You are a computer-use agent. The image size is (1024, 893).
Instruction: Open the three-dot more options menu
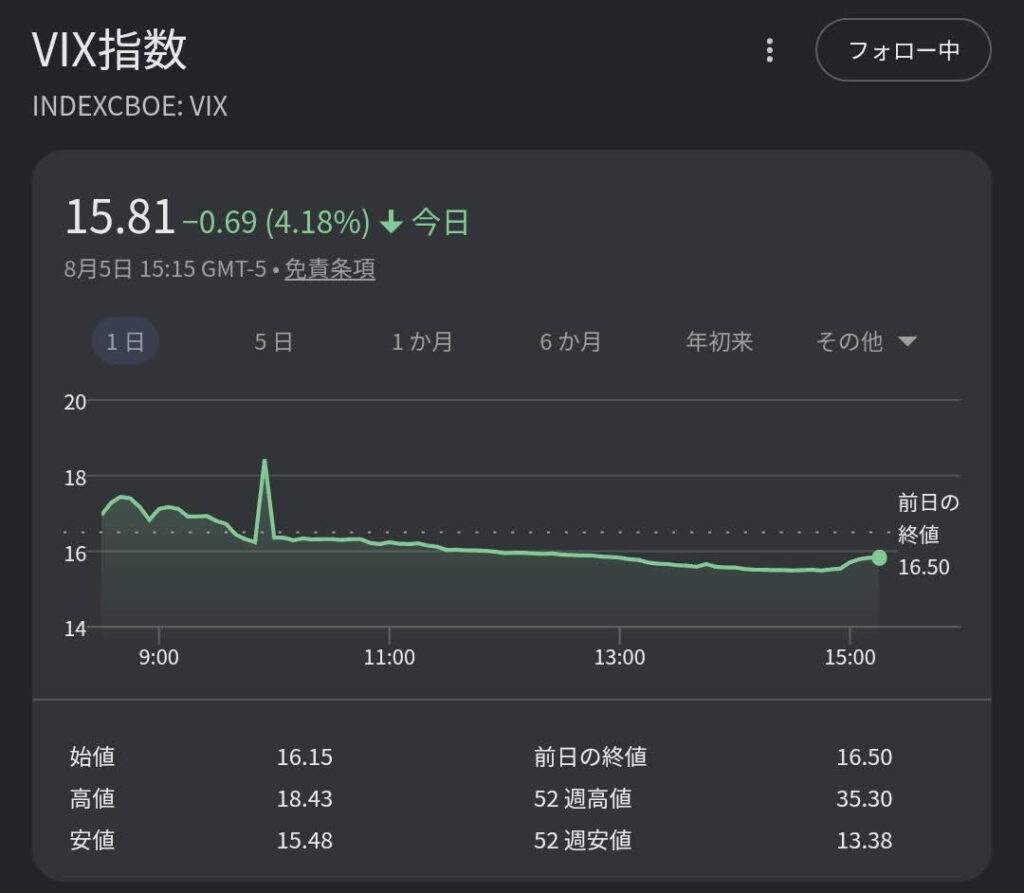coord(770,50)
